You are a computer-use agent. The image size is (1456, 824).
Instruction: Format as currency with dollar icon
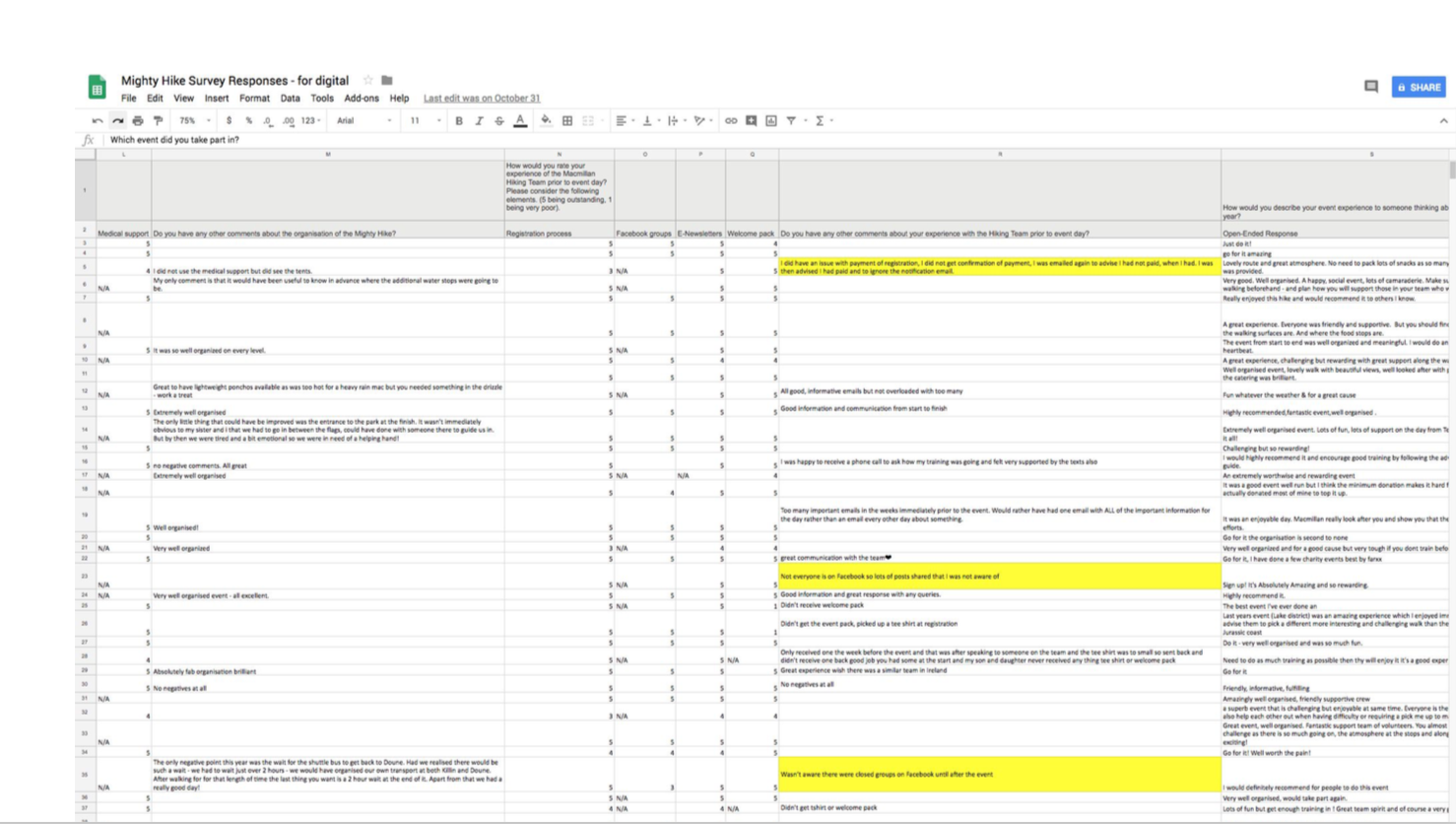pos(229,120)
